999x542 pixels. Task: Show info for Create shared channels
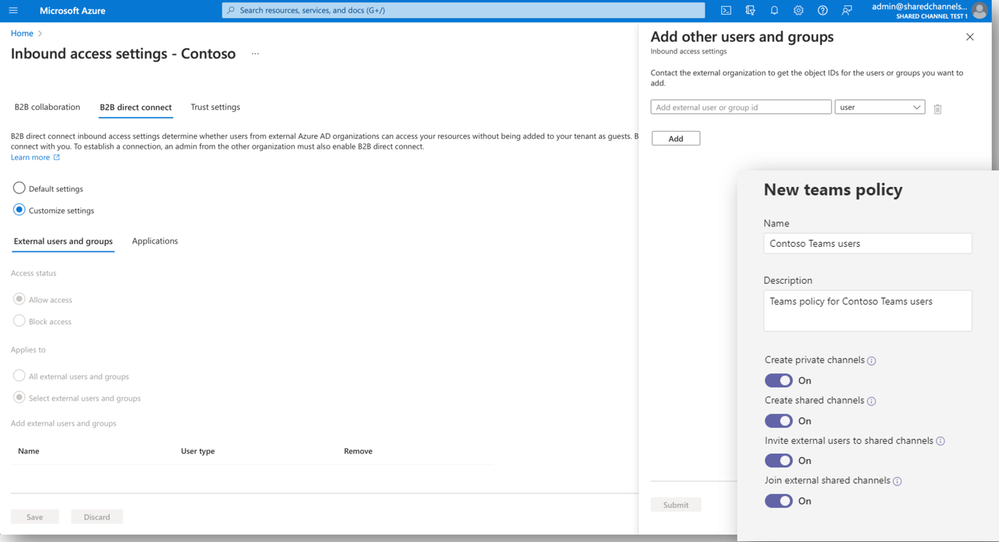point(872,401)
